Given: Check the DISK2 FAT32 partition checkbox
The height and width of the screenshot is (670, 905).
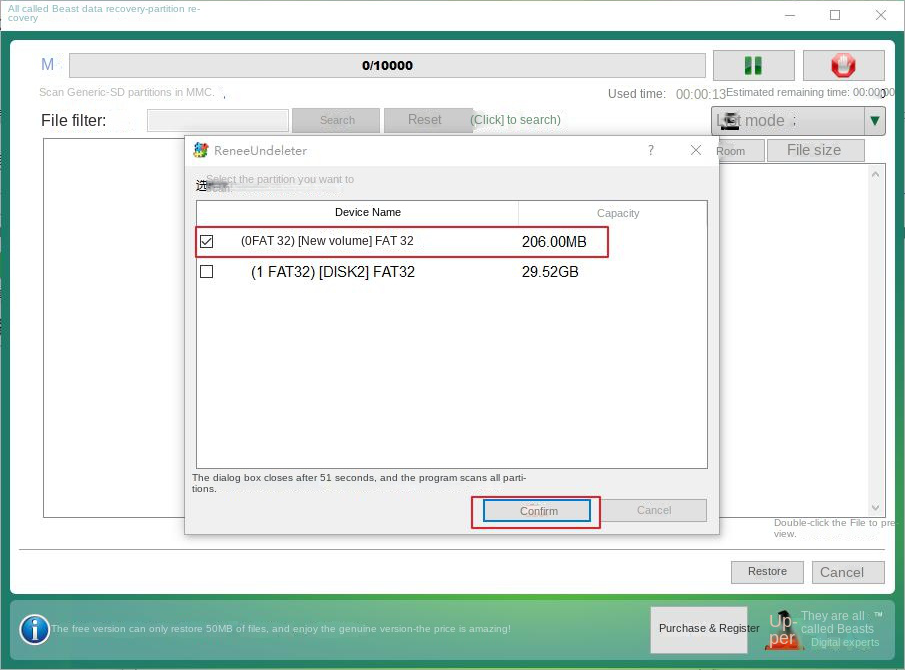Looking at the screenshot, I should (x=207, y=271).
